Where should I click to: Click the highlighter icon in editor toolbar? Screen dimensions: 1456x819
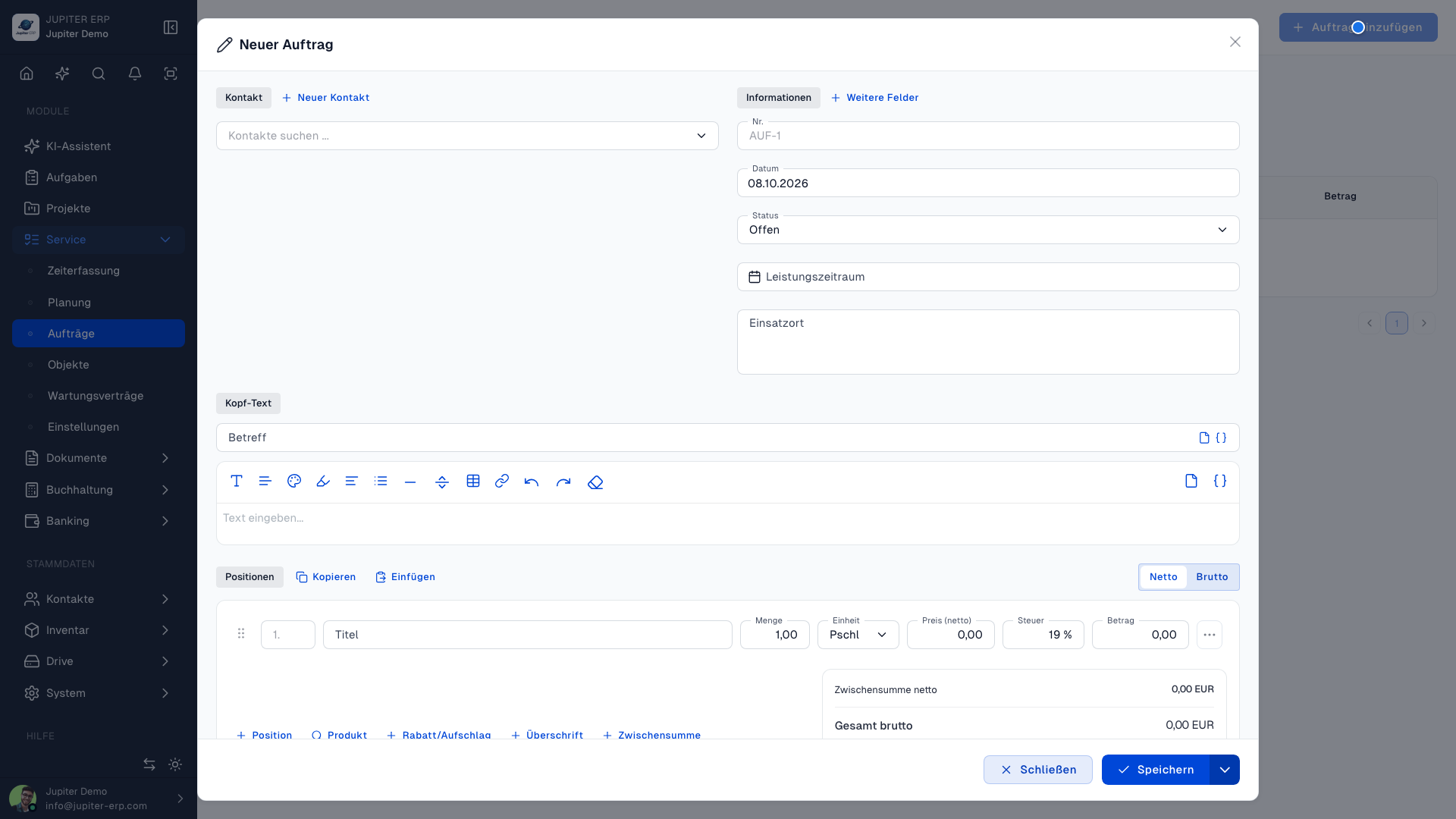tap(323, 482)
